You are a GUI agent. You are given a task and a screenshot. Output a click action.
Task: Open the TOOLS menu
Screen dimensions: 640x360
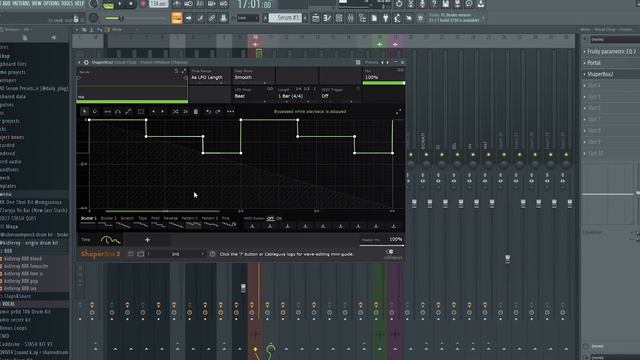67,3
